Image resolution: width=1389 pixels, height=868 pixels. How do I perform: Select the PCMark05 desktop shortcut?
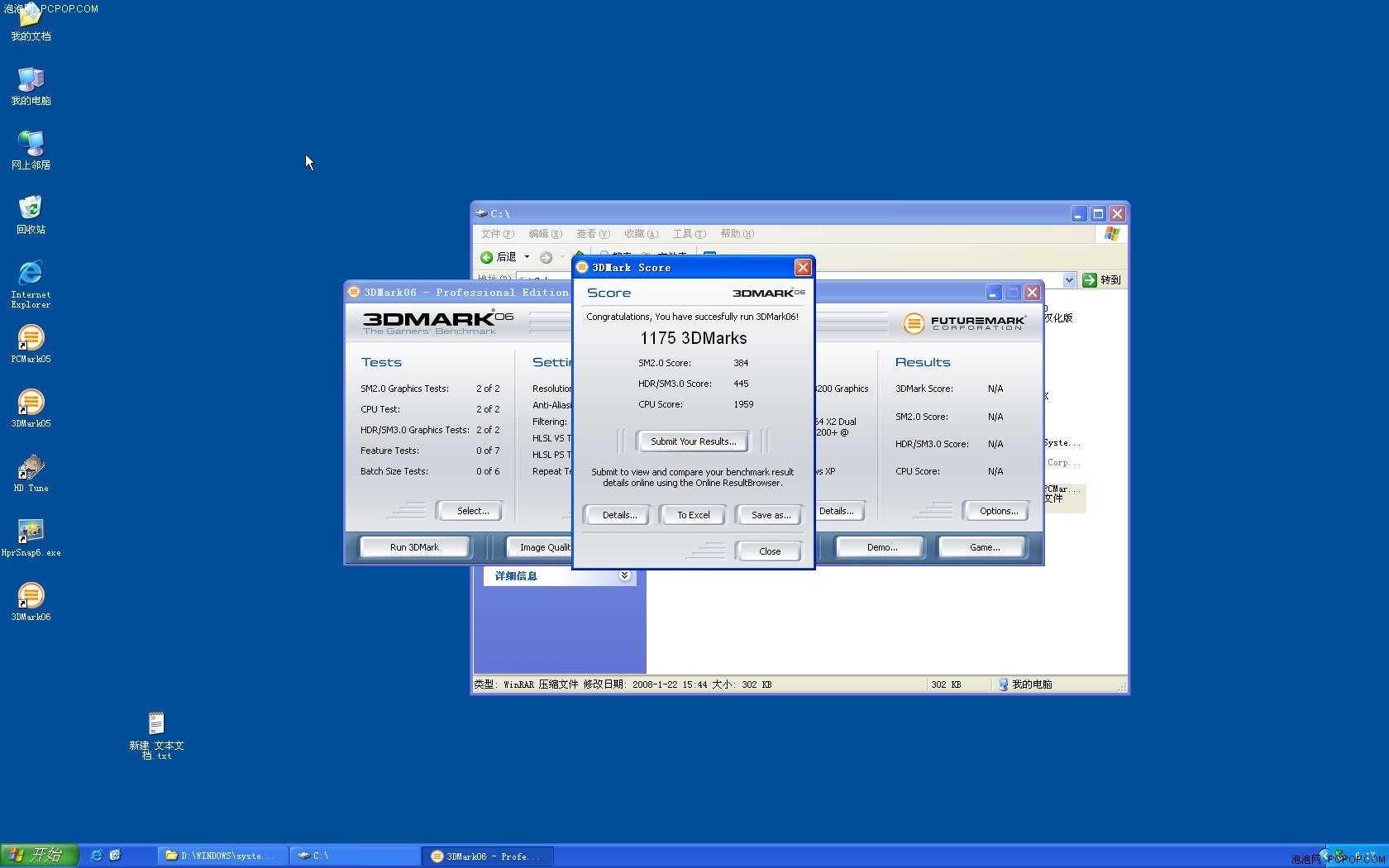click(x=31, y=337)
